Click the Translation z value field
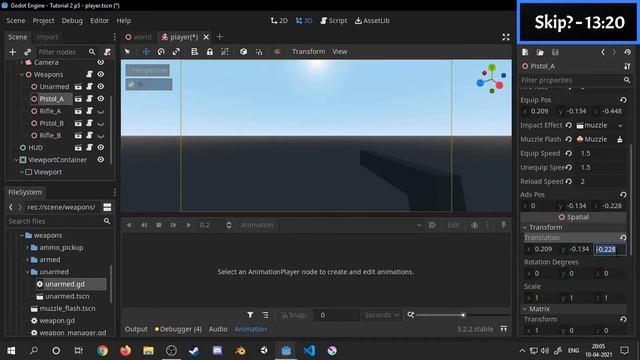The width and height of the screenshot is (640, 360). pos(610,249)
